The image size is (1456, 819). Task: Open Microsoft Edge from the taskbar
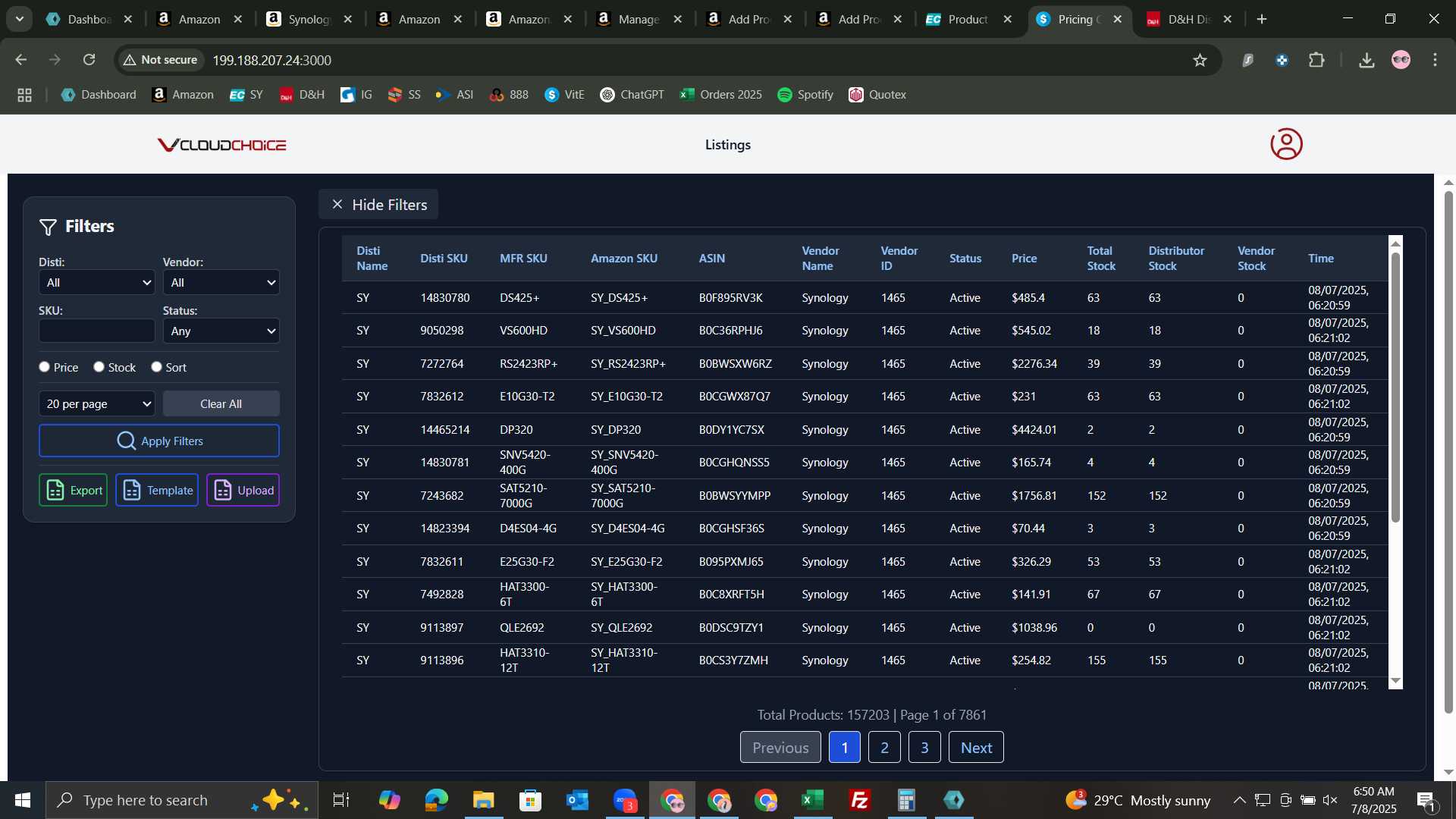pos(436,800)
